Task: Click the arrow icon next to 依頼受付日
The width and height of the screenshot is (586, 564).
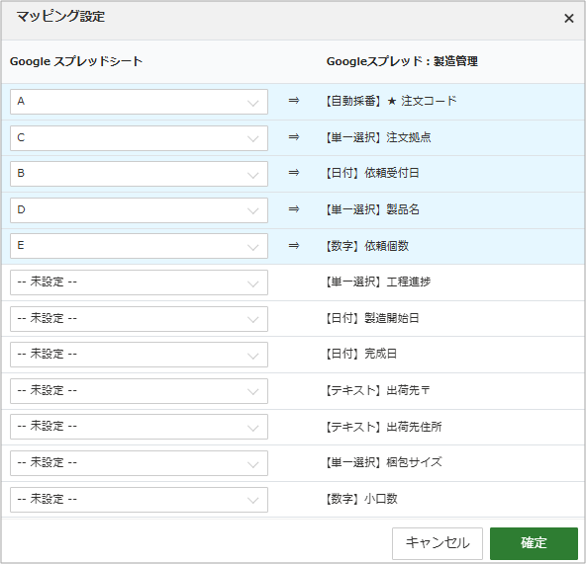Action: 294,173
